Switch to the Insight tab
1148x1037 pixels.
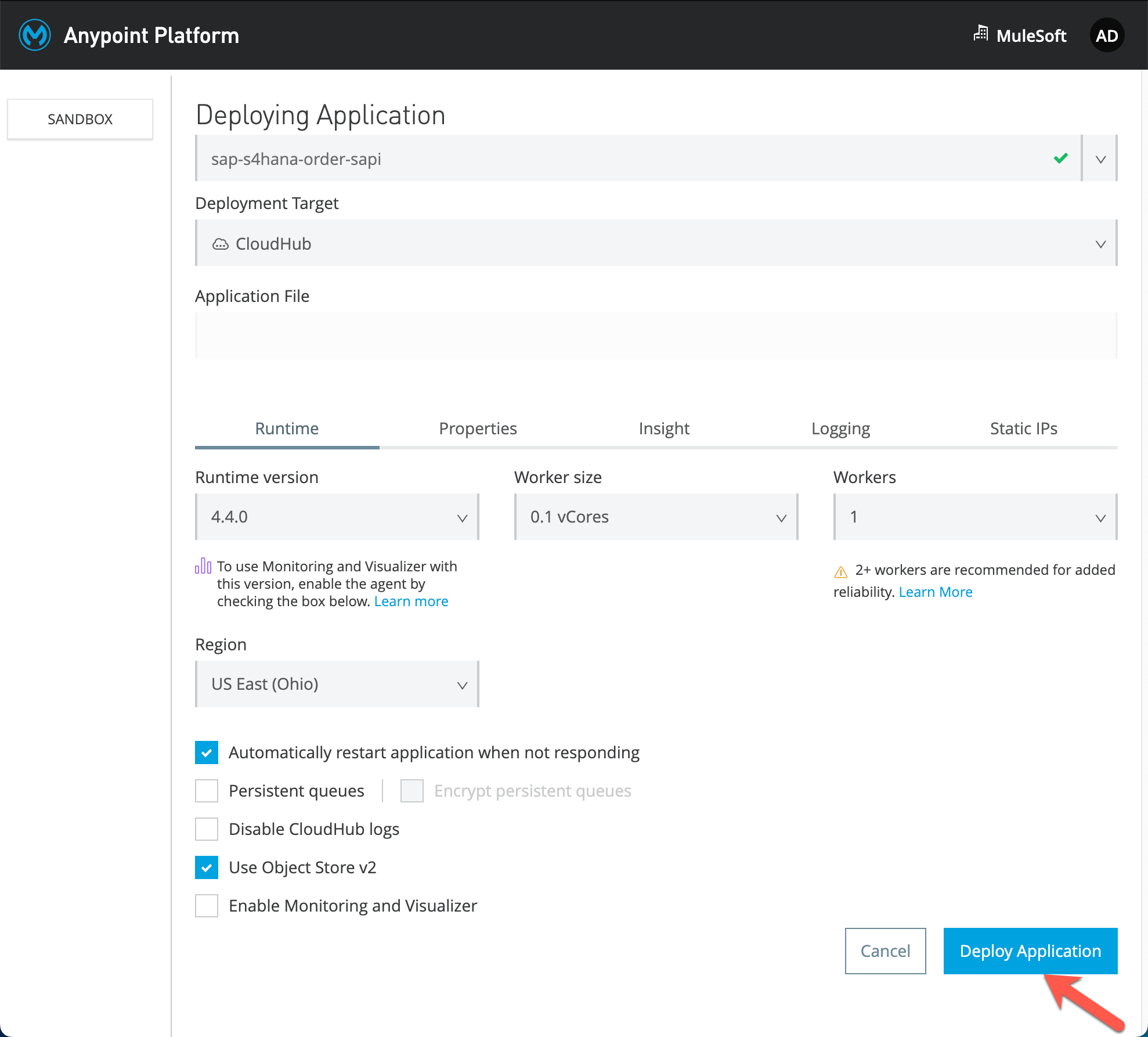click(664, 429)
